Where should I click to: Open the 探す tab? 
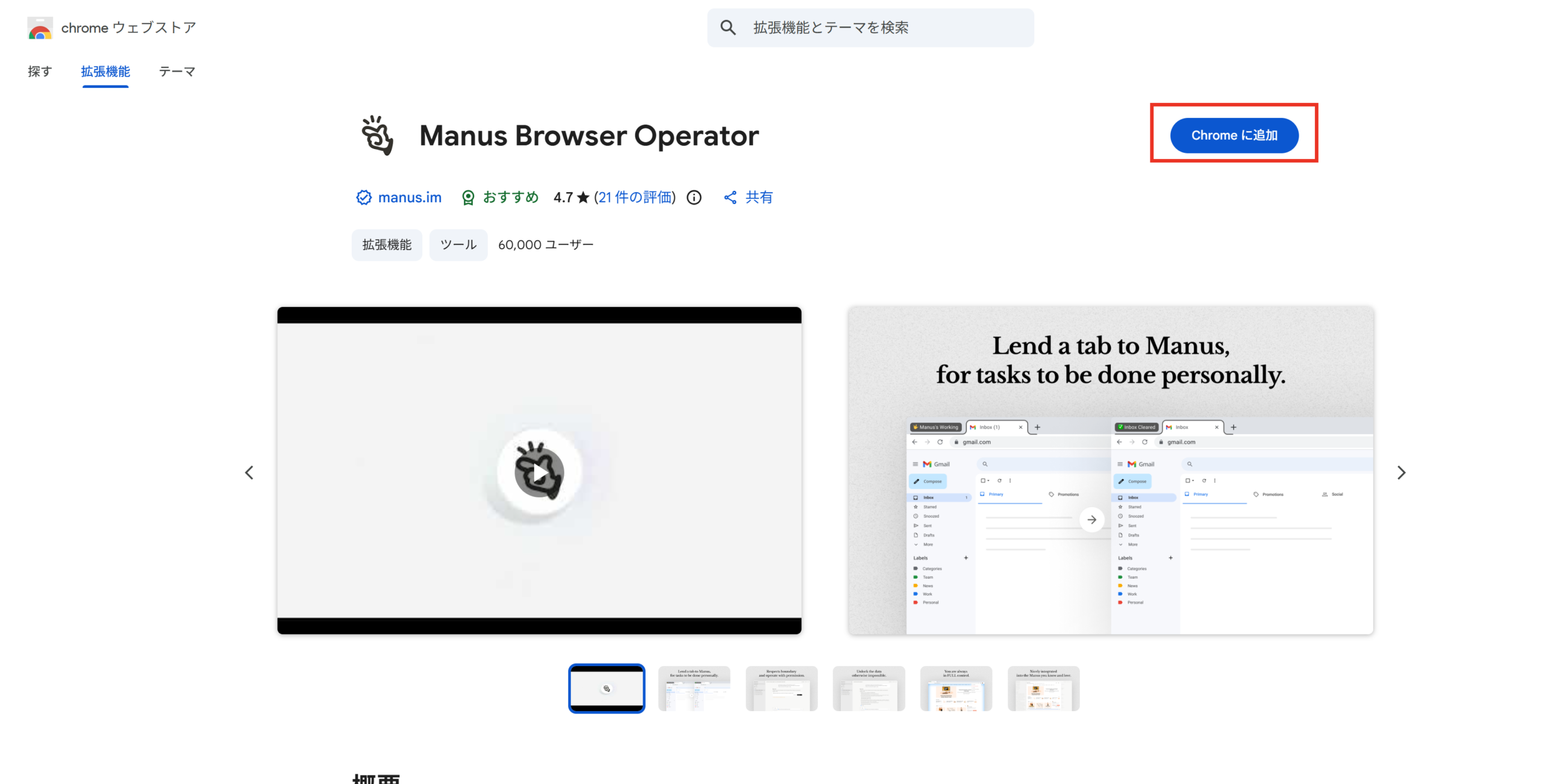tap(40, 72)
